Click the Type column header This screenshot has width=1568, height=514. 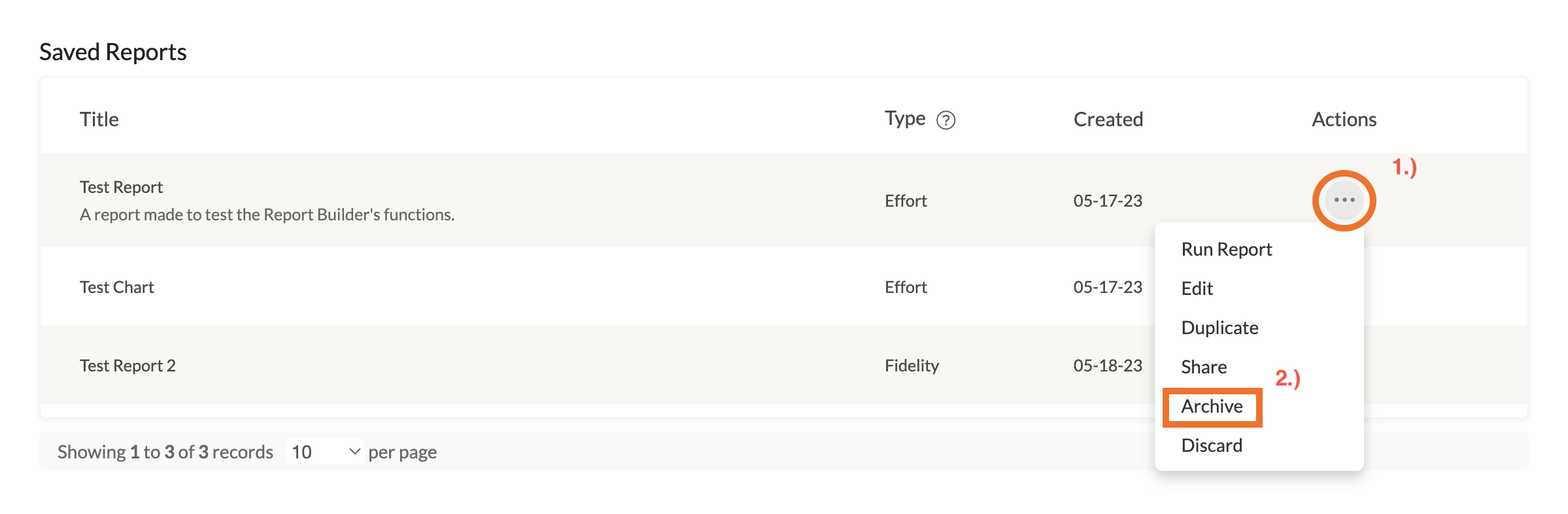click(905, 118)
